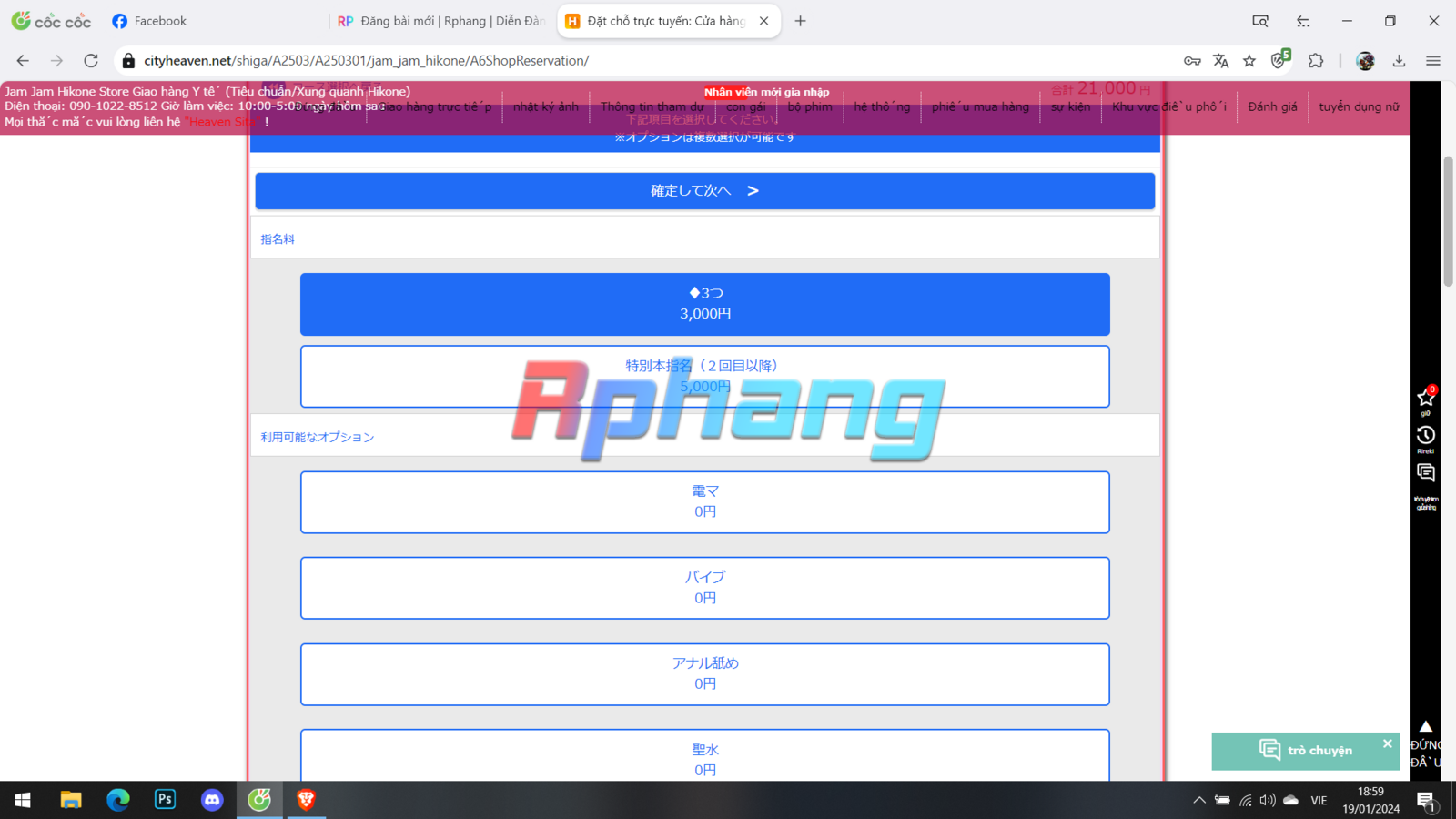Show hidden system tray icons
Viewport: 1456px width, 819px height.
pos(1199,801)
